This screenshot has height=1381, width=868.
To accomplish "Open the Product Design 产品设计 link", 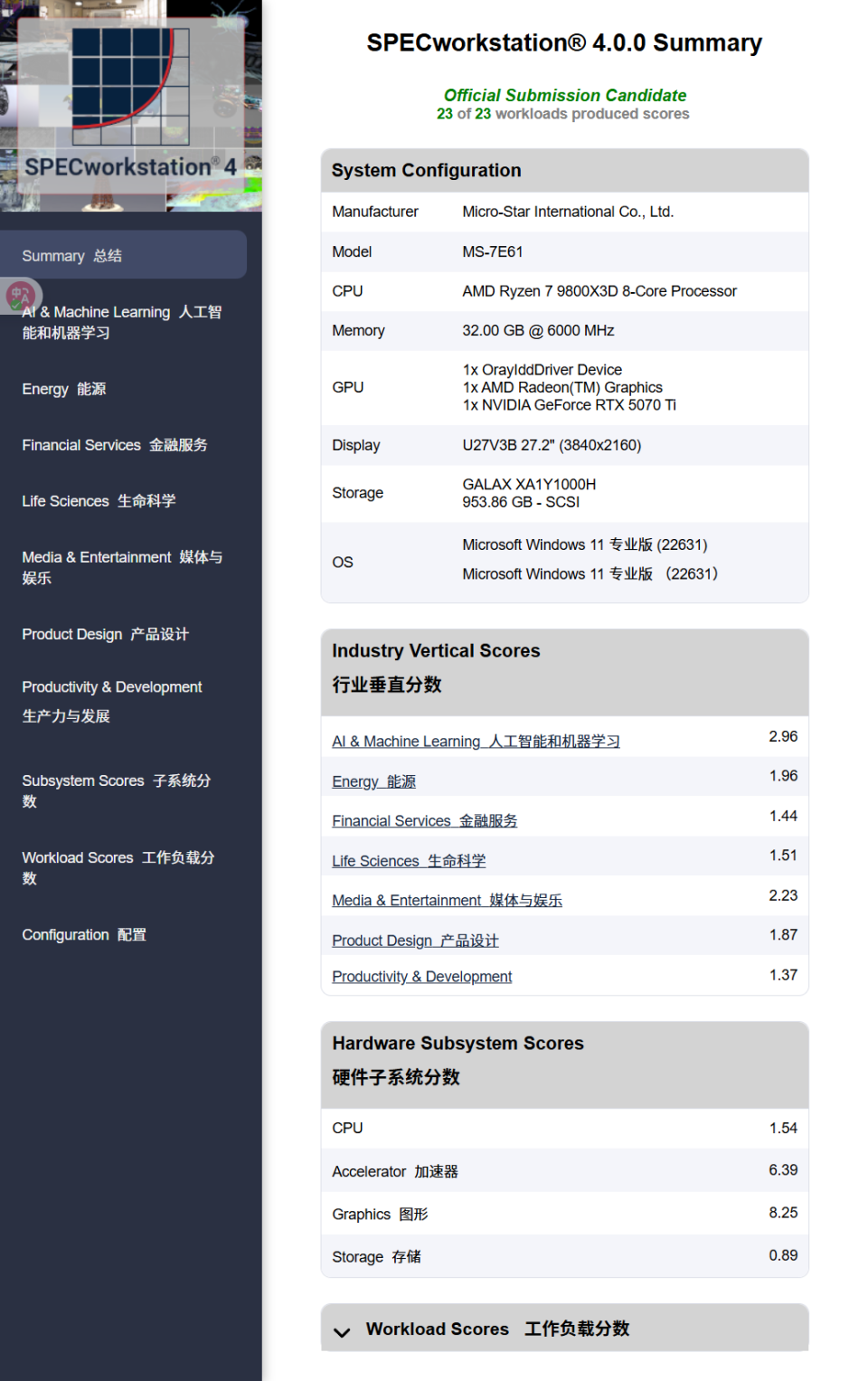I will click(415, 941).
